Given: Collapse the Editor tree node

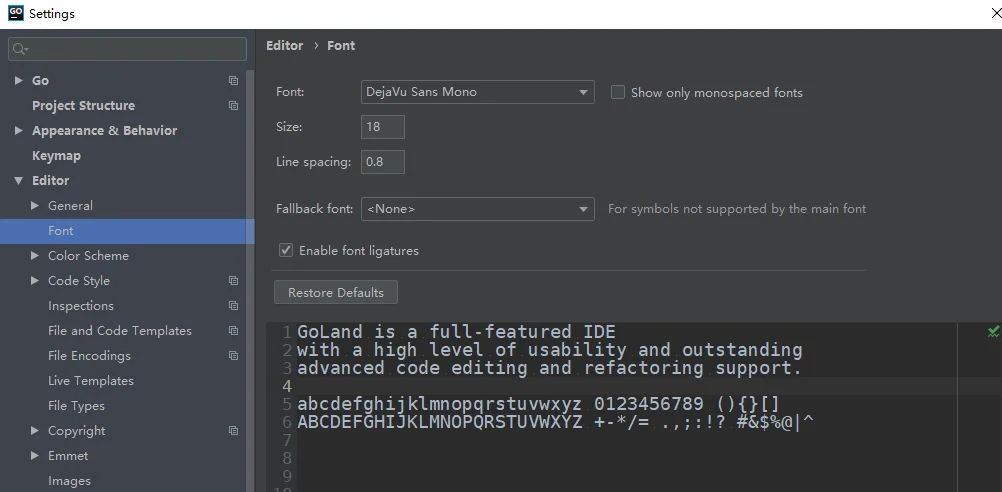Looking at the screenshot, I should (19, 181).
